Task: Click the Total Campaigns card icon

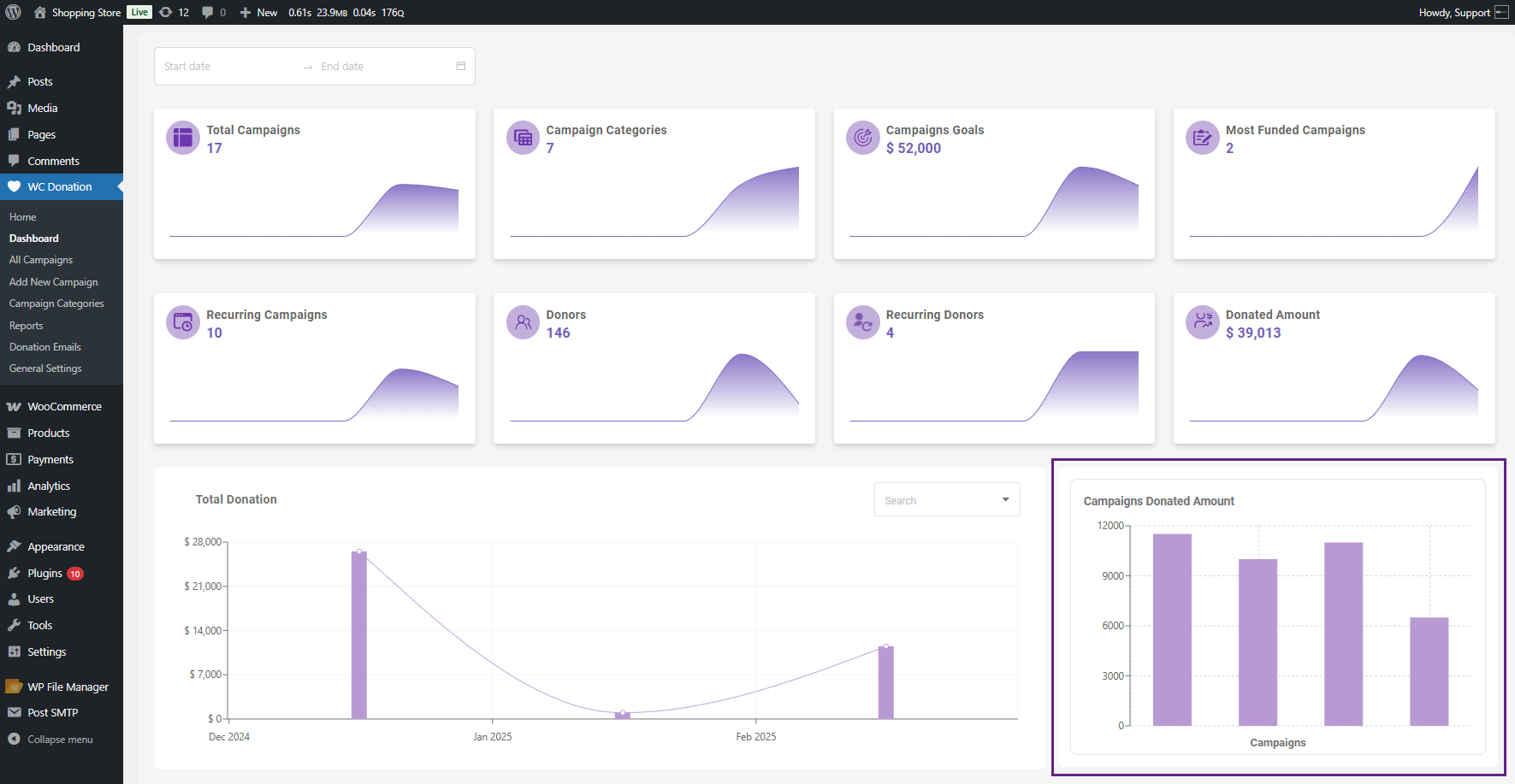Action: 182,138
